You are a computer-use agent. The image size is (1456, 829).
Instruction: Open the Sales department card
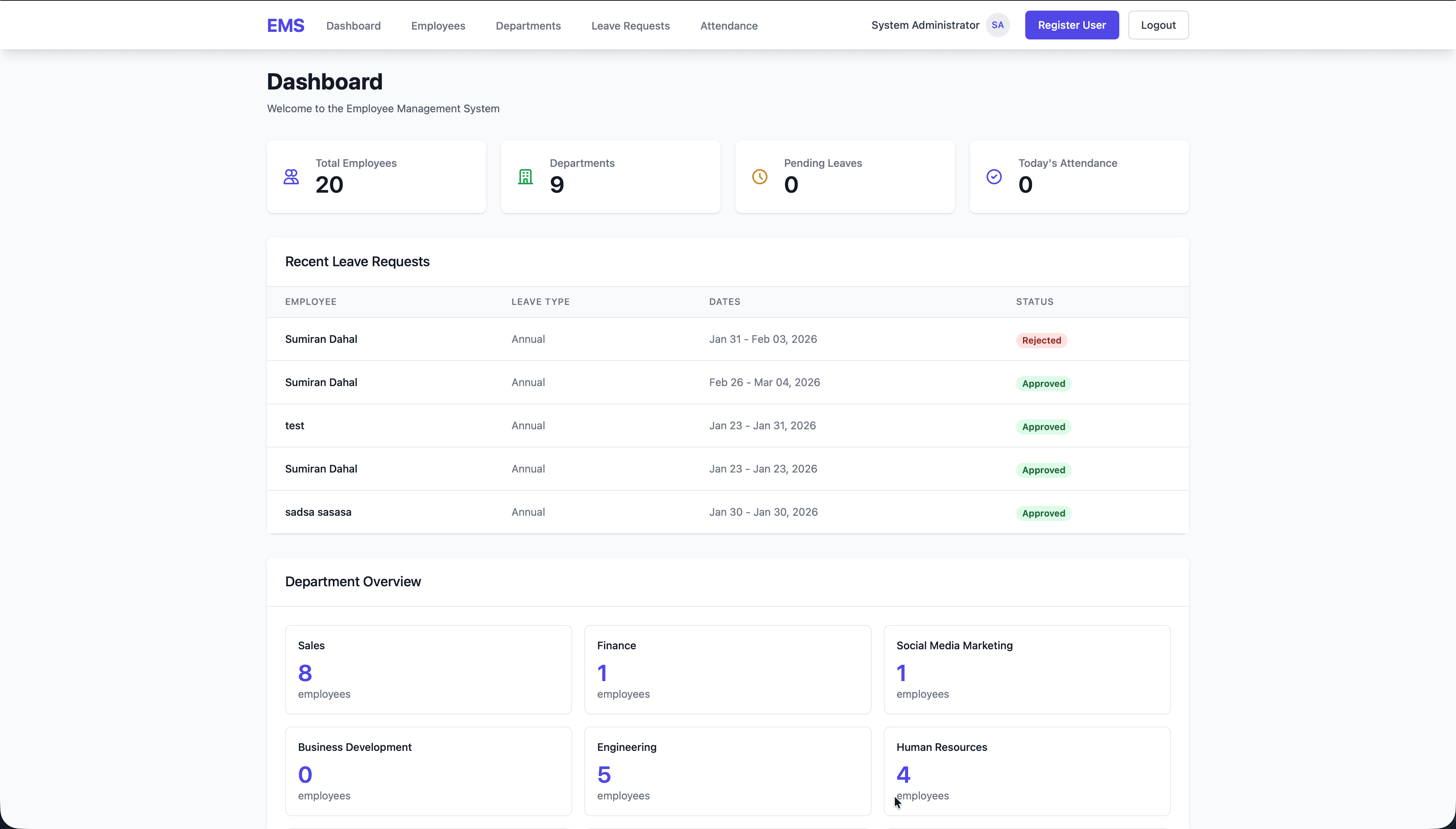pyautogui.click(x=427, y=669)
